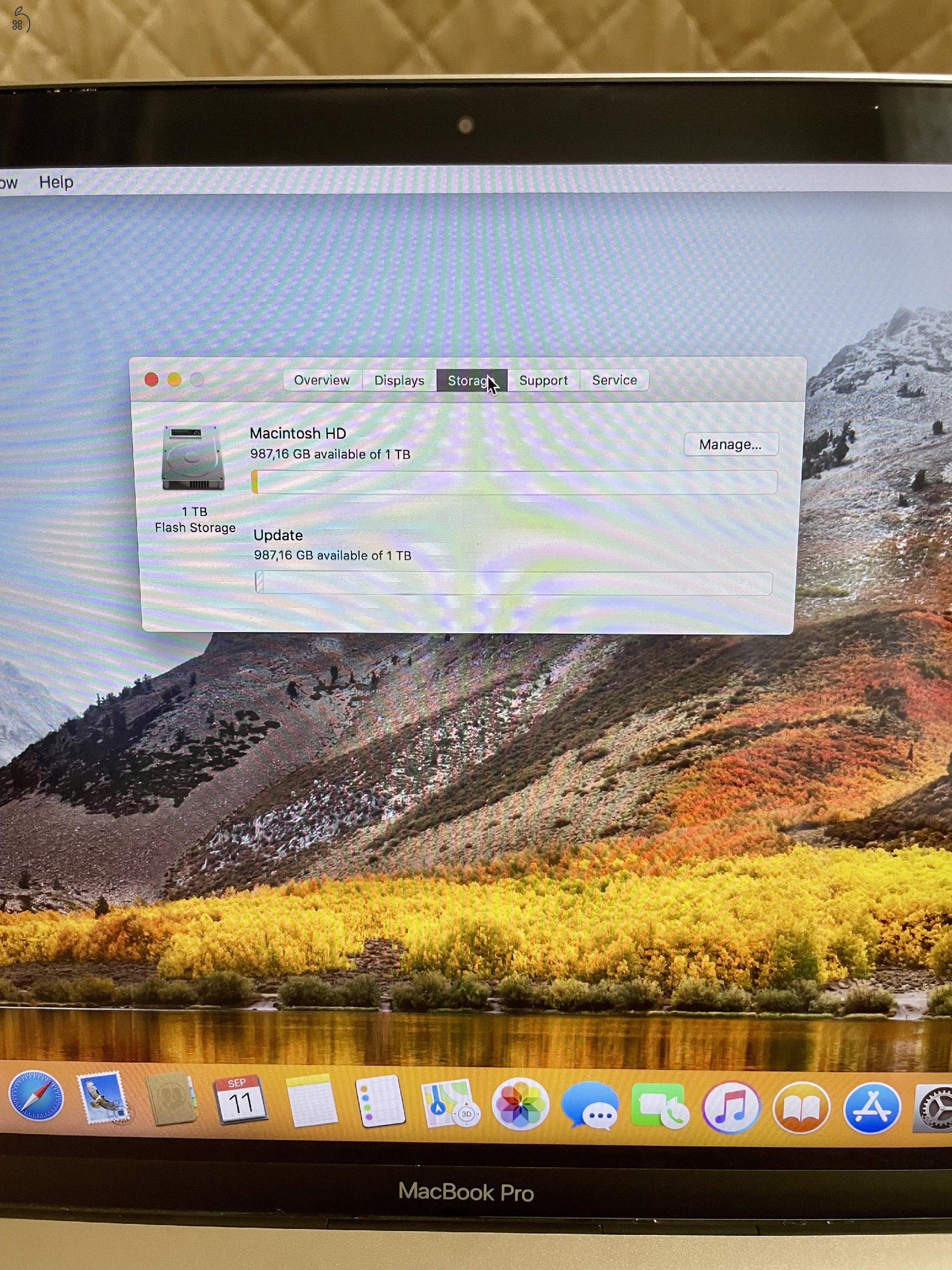Switch to the Displays tab

tap(399, 380)
